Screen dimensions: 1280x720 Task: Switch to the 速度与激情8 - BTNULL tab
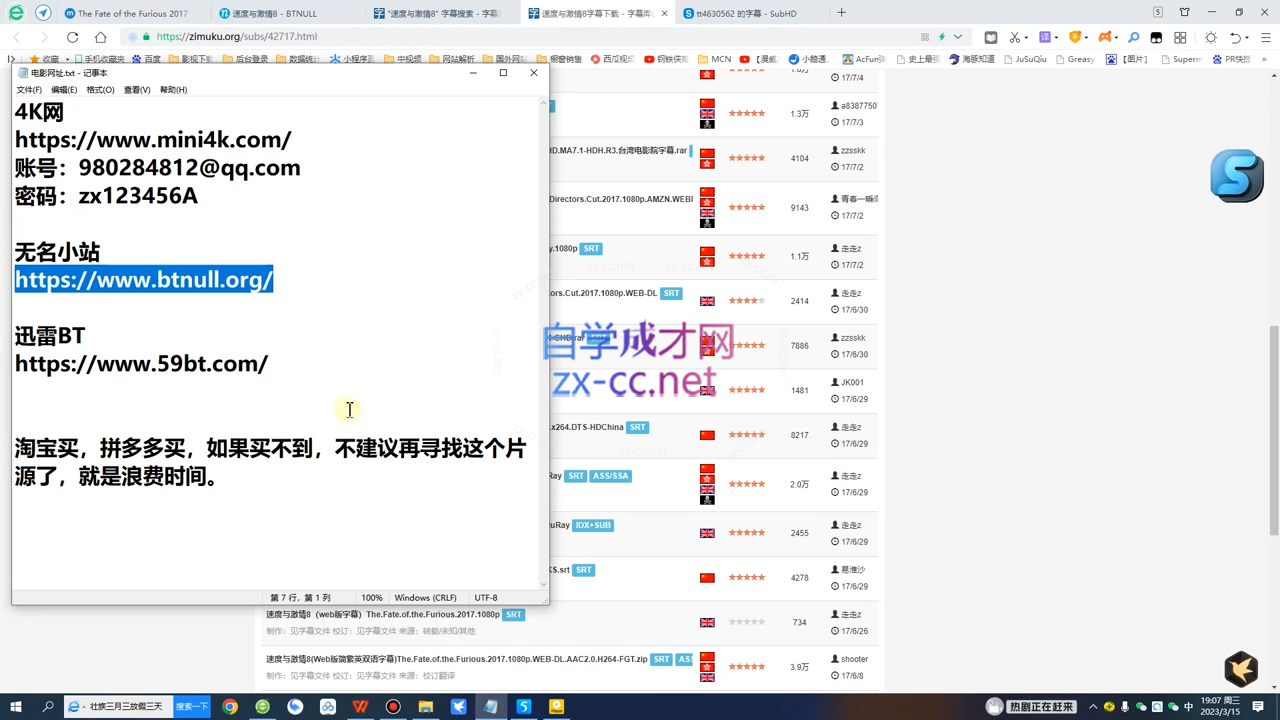point(288,13)
